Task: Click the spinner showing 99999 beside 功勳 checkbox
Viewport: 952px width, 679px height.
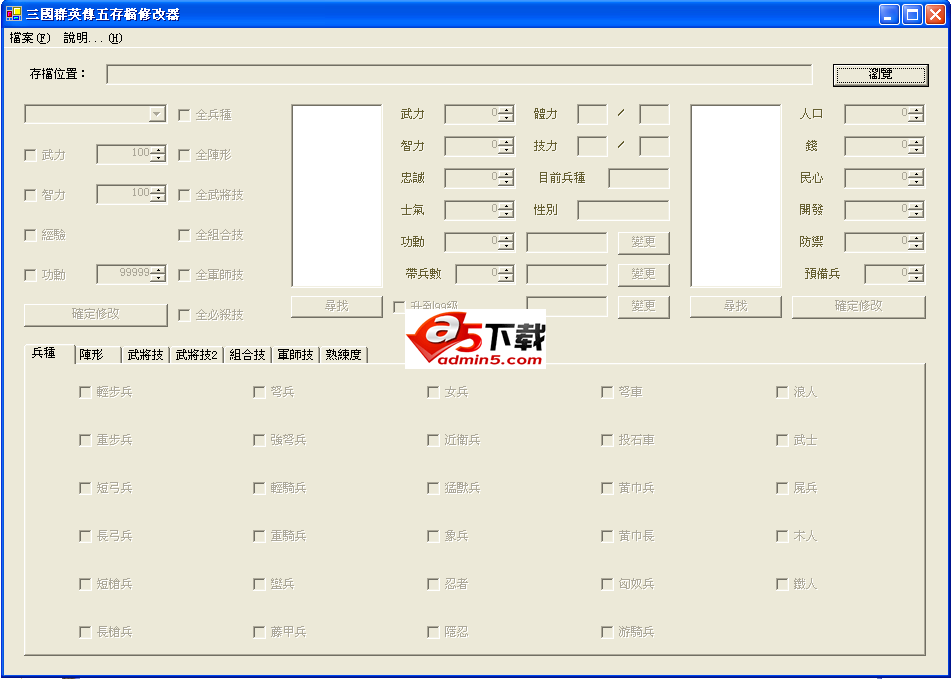Action: tap(132, 275)
